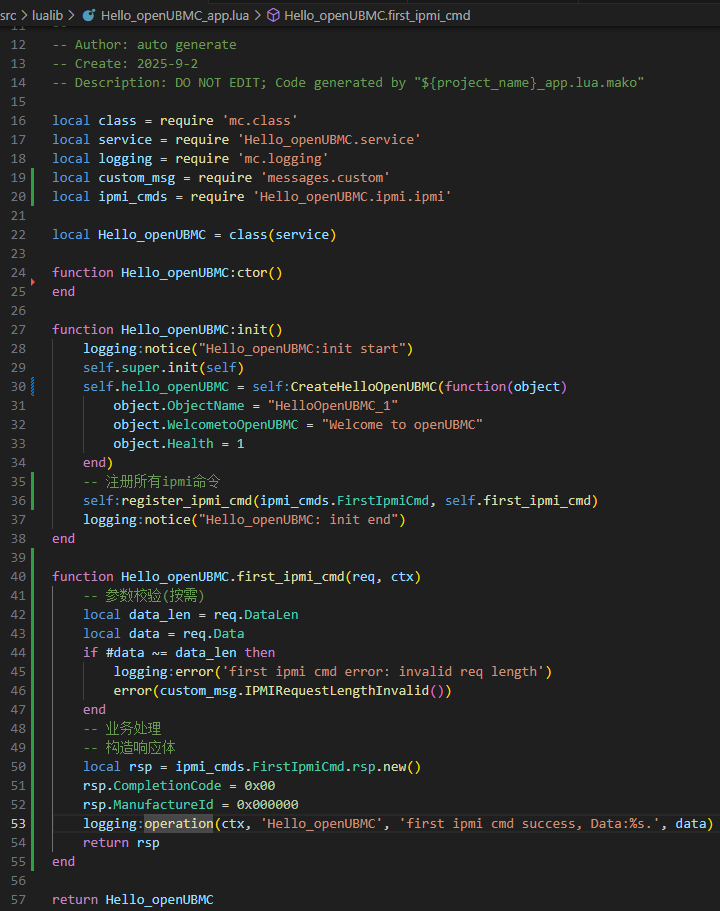This screenshot has height=911, width=720.
Task: Click the green change bar beside line 19
Action: pyautogui.click(x=34, y=177)
